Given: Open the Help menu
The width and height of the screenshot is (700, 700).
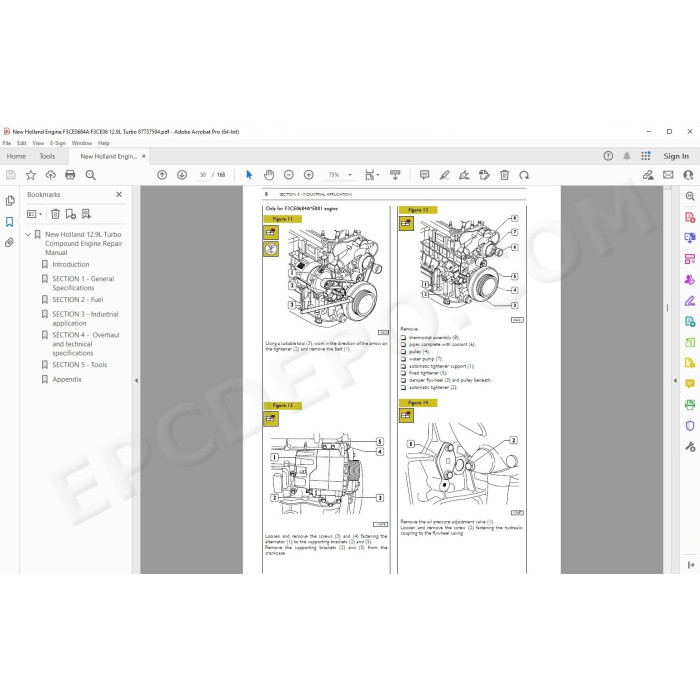Looking at the screenshot, I should click(x=104, y=143).
